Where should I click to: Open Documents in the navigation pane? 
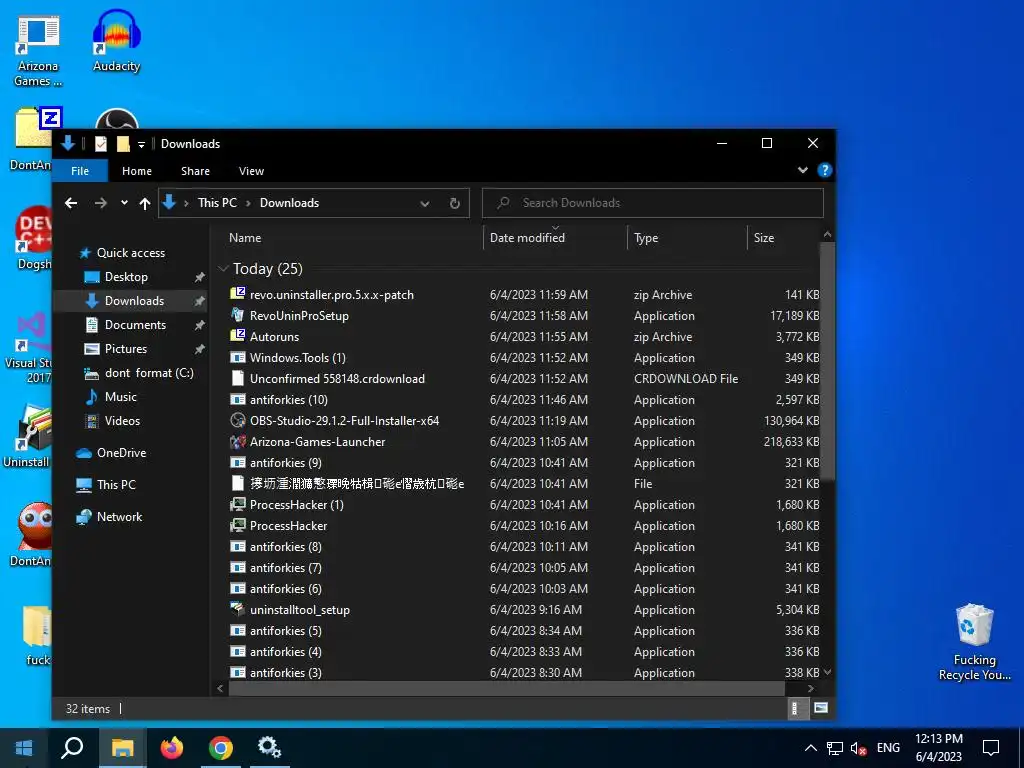[135, 325]
